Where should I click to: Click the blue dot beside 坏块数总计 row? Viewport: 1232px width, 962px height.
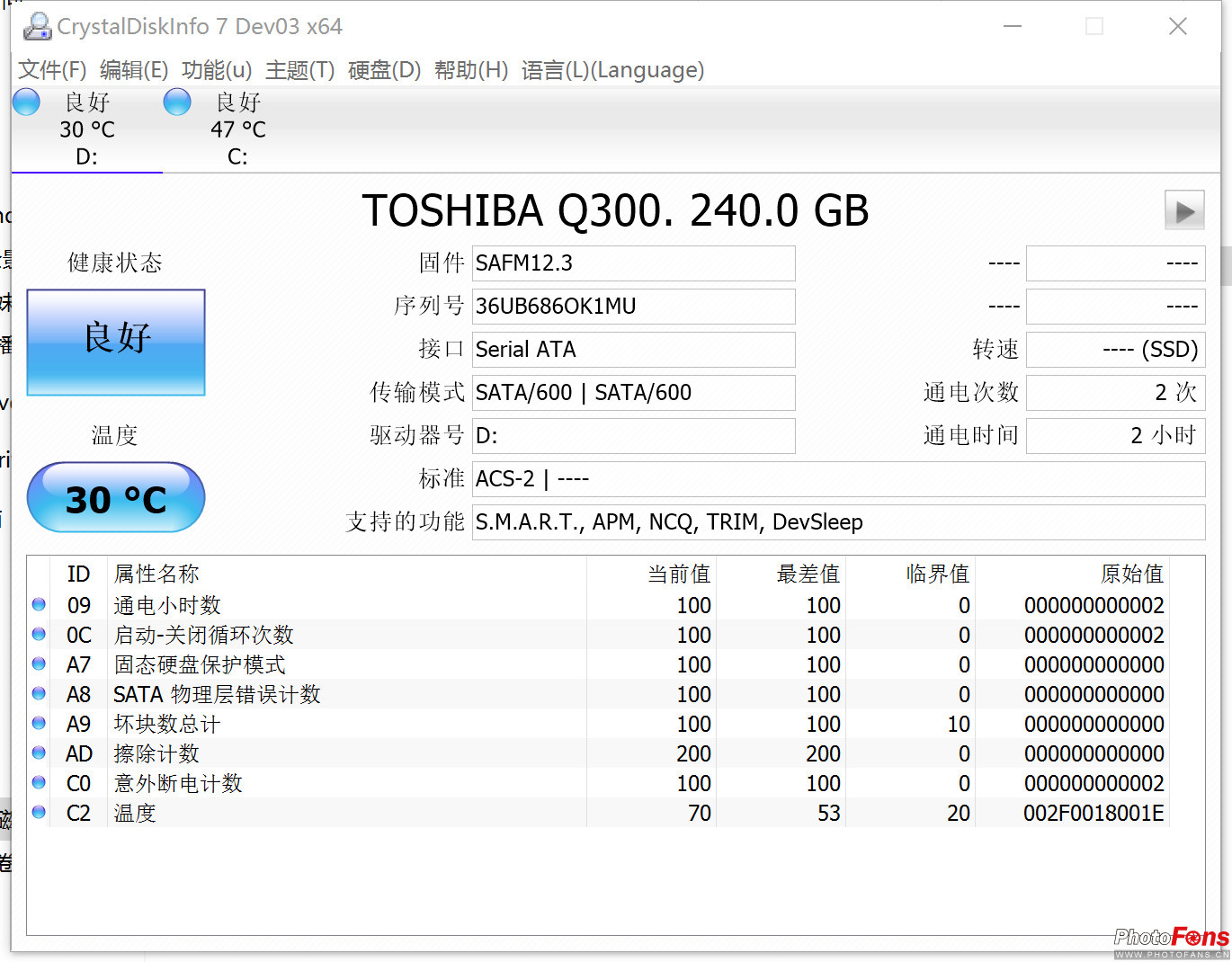[38, 722]
